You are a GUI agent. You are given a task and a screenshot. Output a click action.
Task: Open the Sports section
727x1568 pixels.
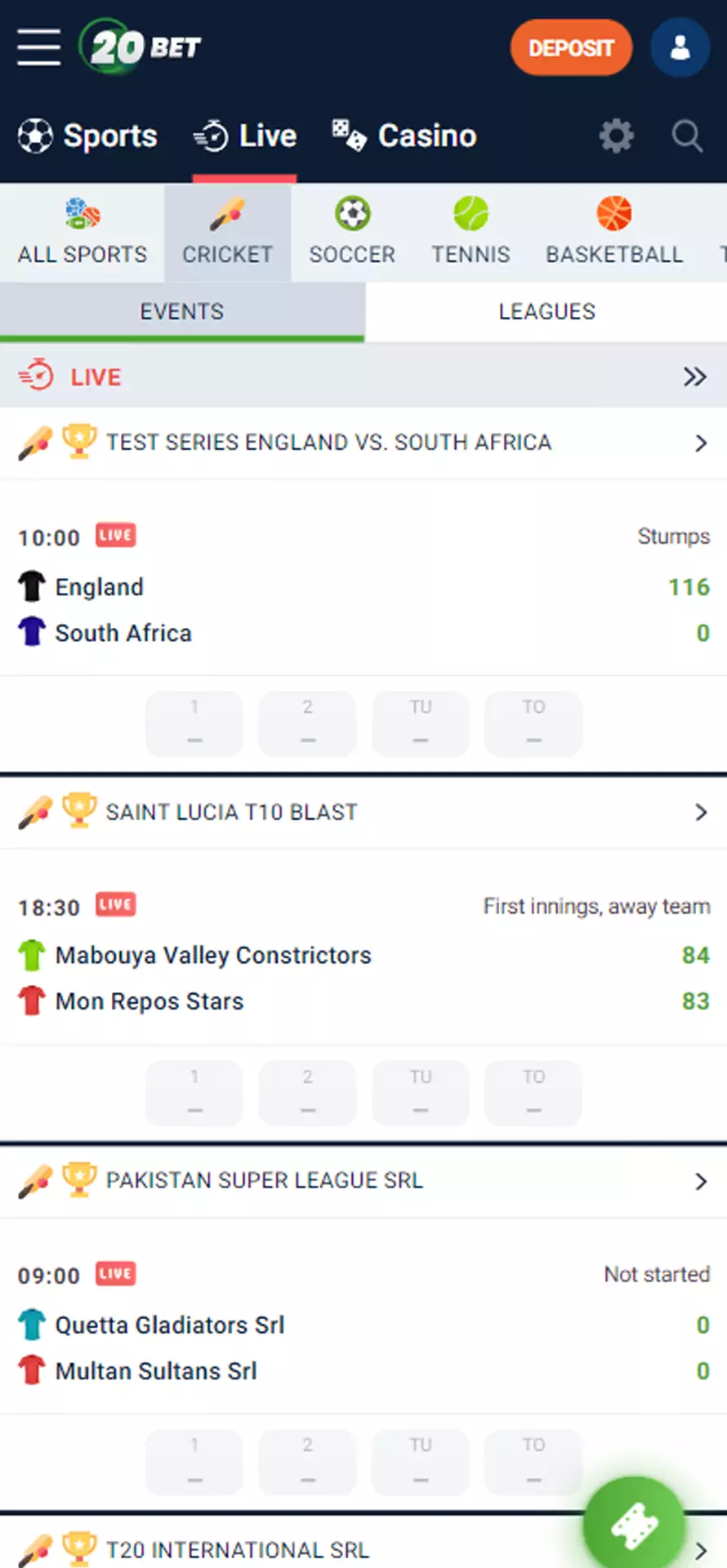88,136
